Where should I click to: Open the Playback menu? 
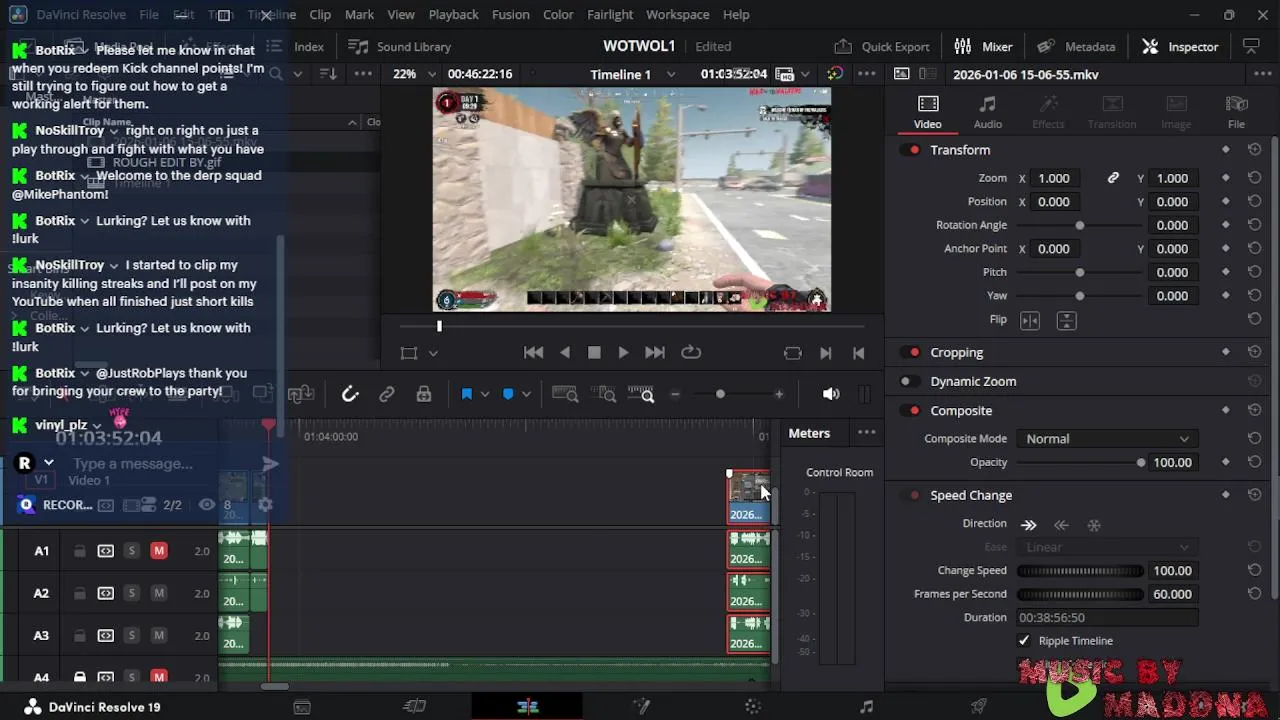pos(453,14)
